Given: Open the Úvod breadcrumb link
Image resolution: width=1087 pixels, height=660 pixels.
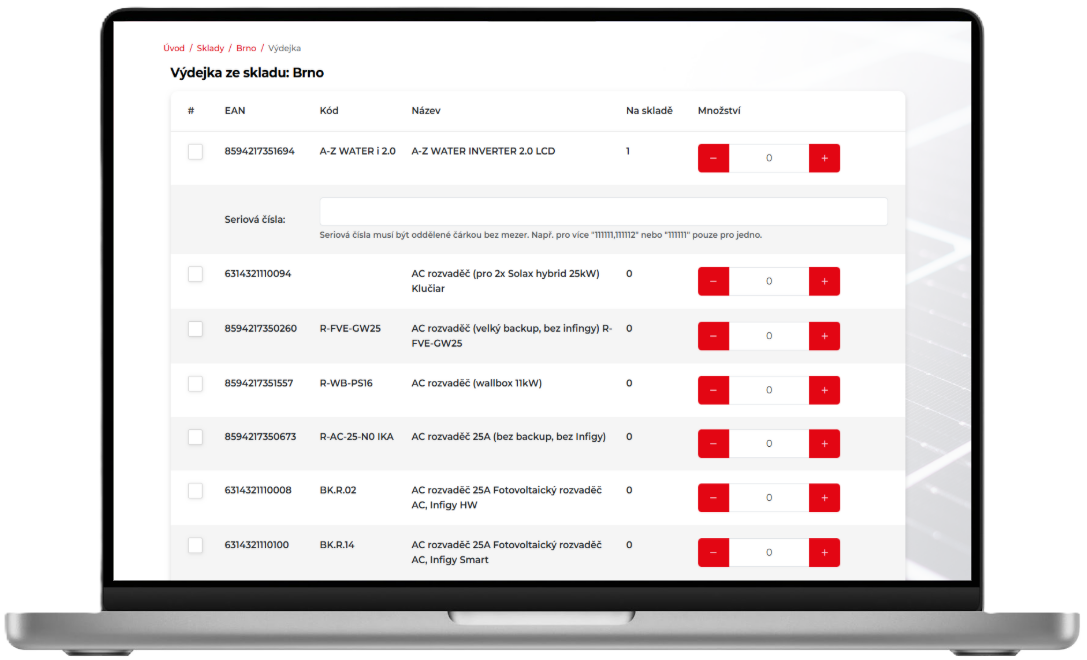Looking at the screenshot, I should 174,48.
